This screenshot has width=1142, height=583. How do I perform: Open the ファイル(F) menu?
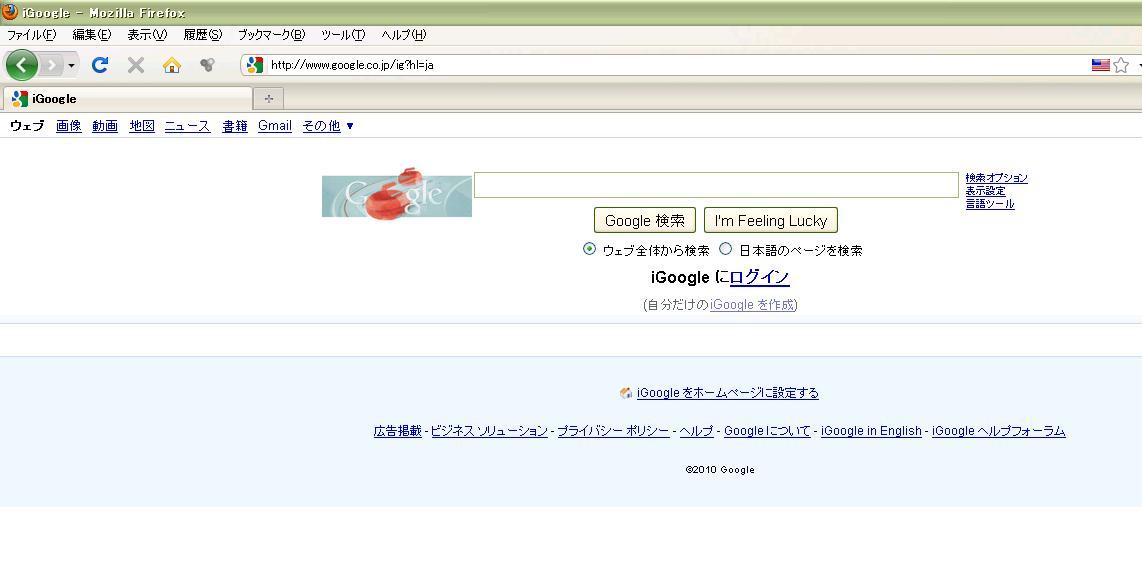(x=31, y=34)
